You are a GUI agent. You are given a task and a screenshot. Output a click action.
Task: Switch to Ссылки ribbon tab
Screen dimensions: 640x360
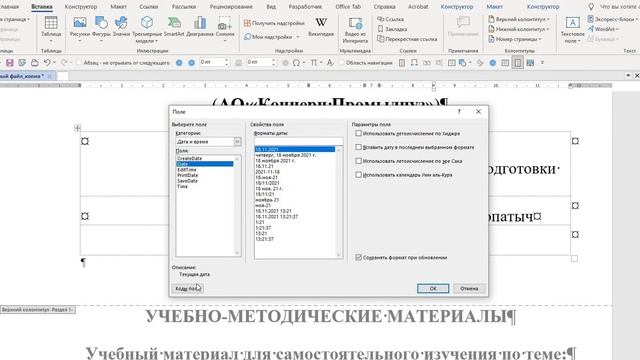click(149, 7)
